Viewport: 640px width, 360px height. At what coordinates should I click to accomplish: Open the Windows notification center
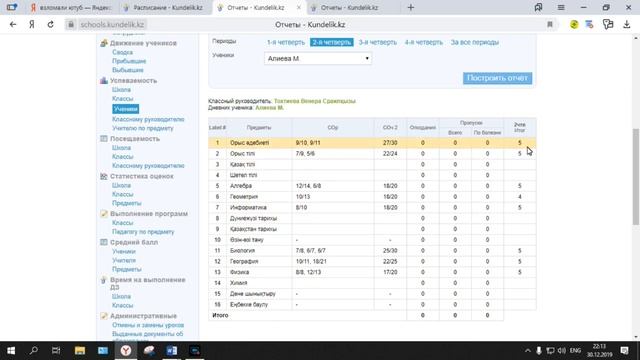tap(624, 351)
